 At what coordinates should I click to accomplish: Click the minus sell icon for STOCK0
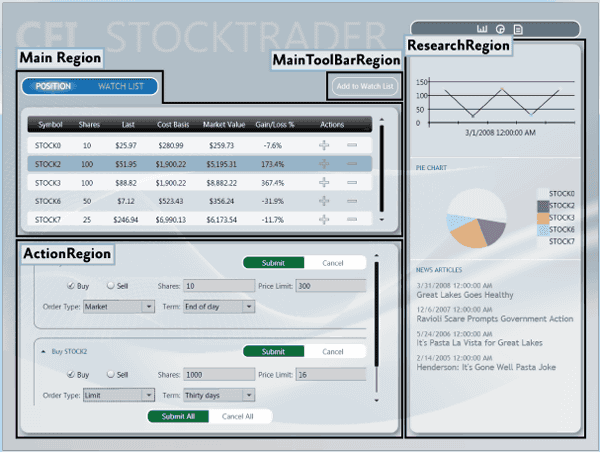[x=352, y=145]
